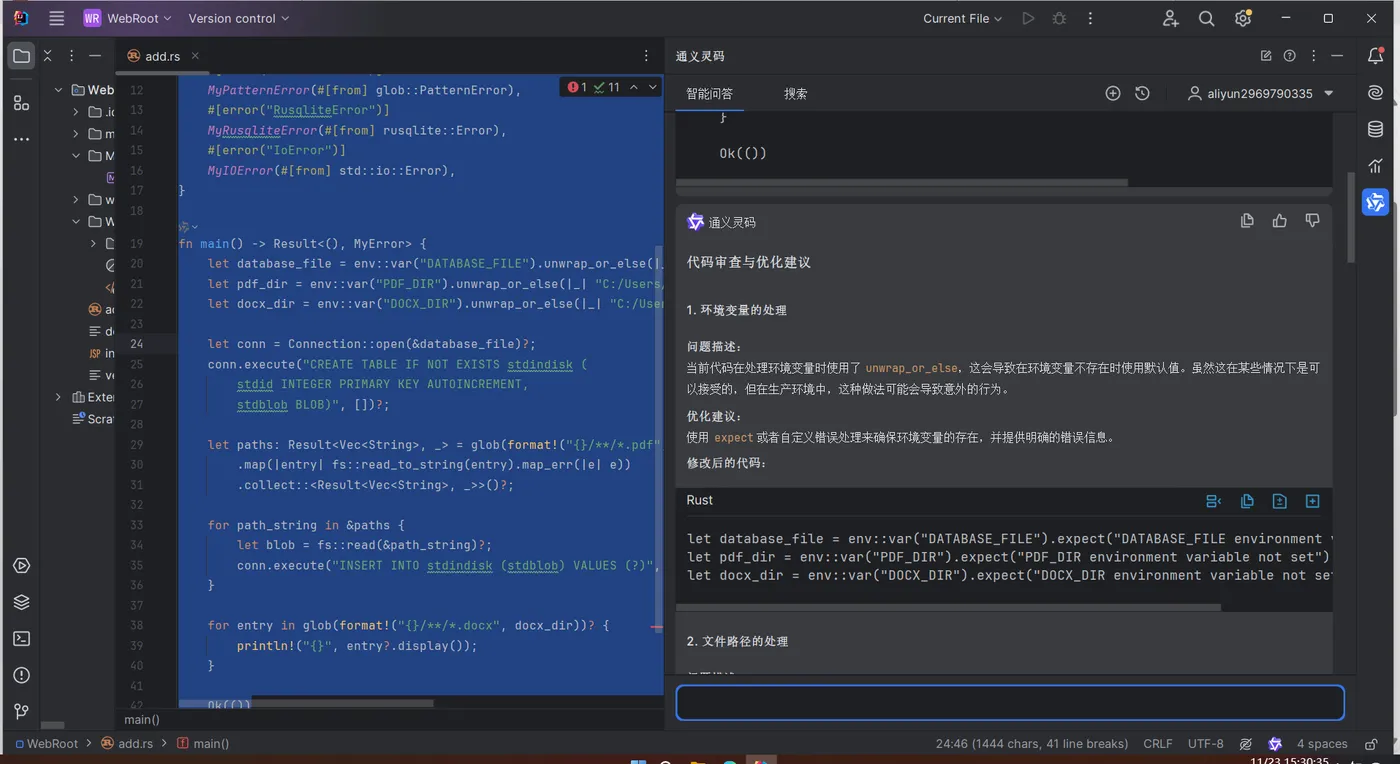Open the aliyun2969790335 account dropdown
This screenshot has width=1400, height=764.
[x=1260, y=93]
